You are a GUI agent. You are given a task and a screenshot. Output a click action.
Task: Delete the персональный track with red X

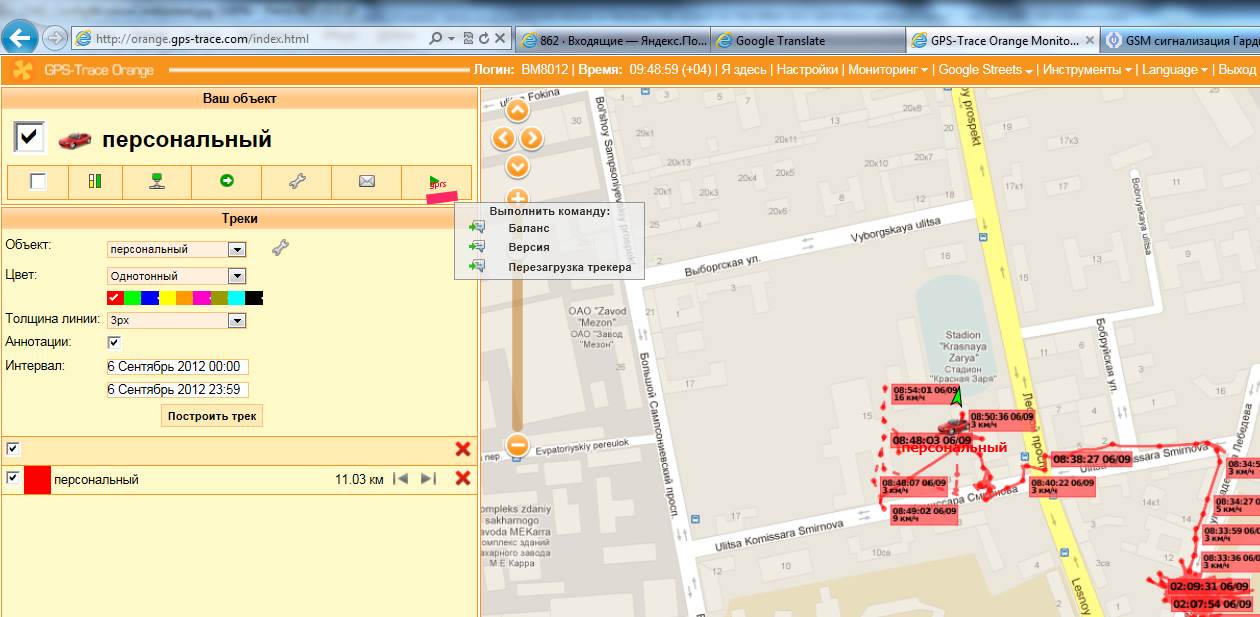click(x=463, y=478)
